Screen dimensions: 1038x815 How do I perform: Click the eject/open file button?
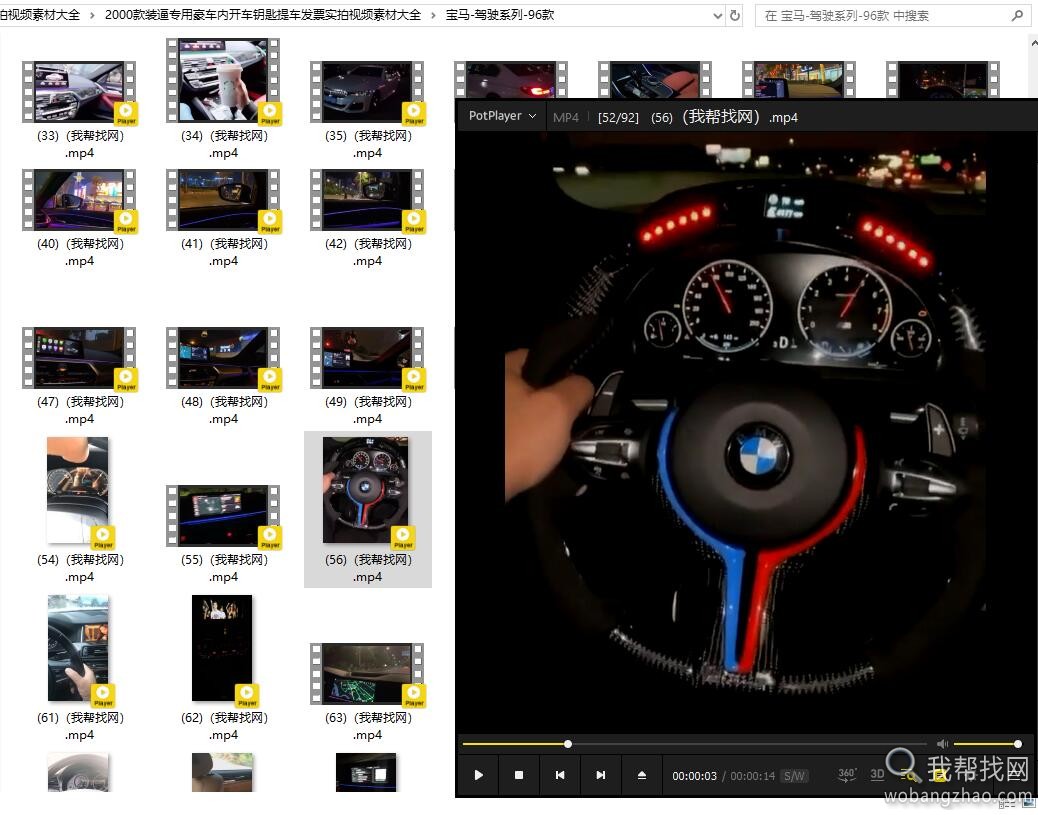[641, 775]
